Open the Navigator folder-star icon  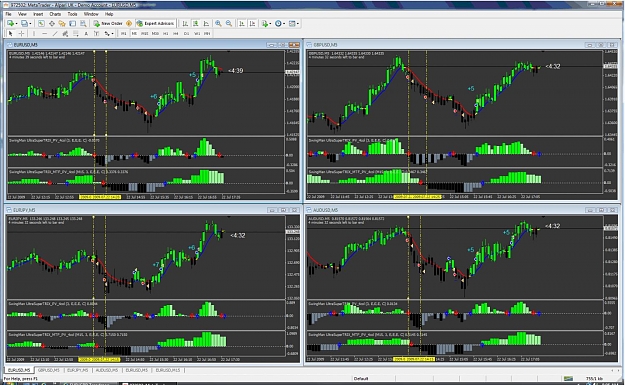point(62,24)
